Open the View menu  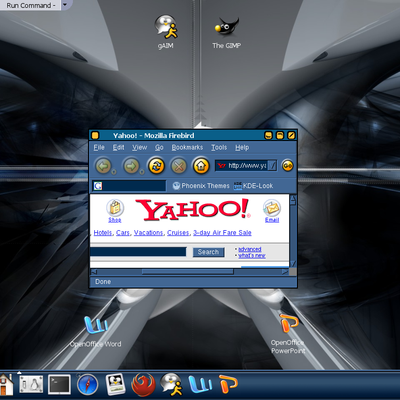139,147
